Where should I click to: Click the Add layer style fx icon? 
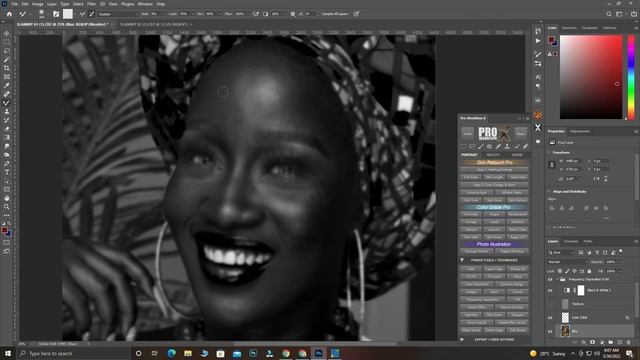[x=584, y=342]
